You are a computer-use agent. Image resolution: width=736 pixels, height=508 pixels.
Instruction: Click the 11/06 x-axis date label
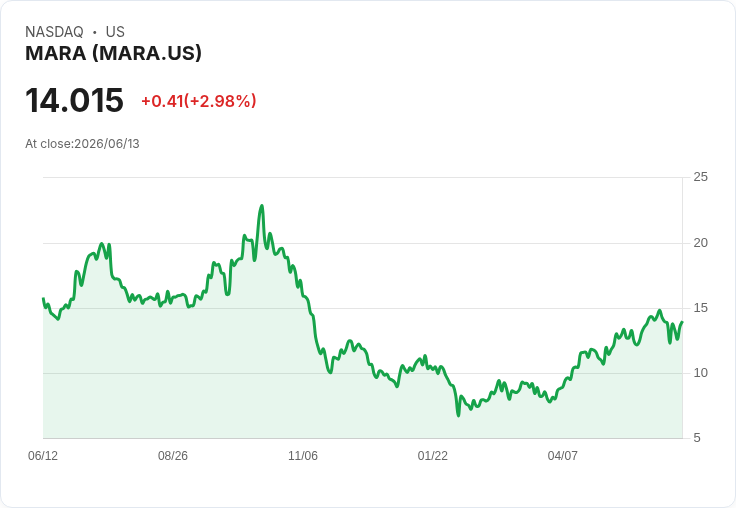tap(303, 455)
